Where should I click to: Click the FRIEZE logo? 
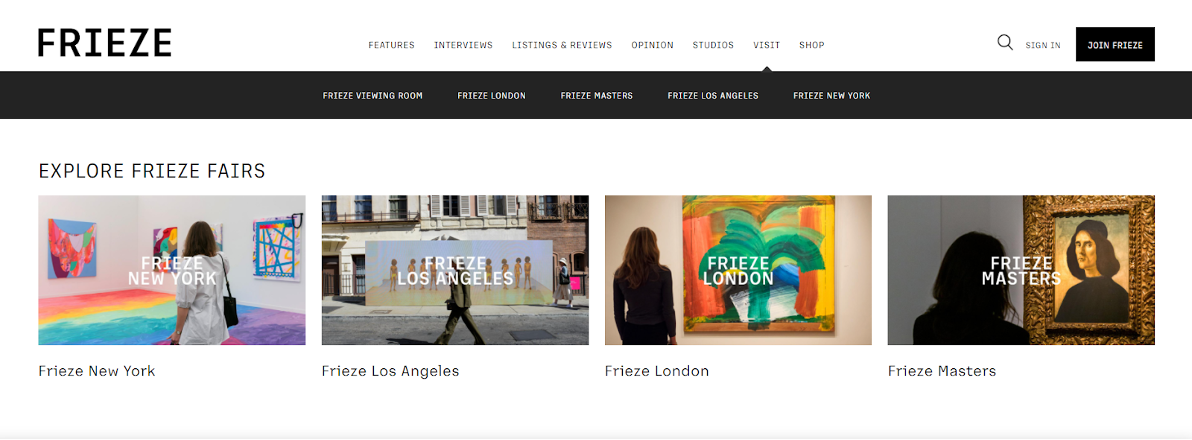[x=105, y=43]
